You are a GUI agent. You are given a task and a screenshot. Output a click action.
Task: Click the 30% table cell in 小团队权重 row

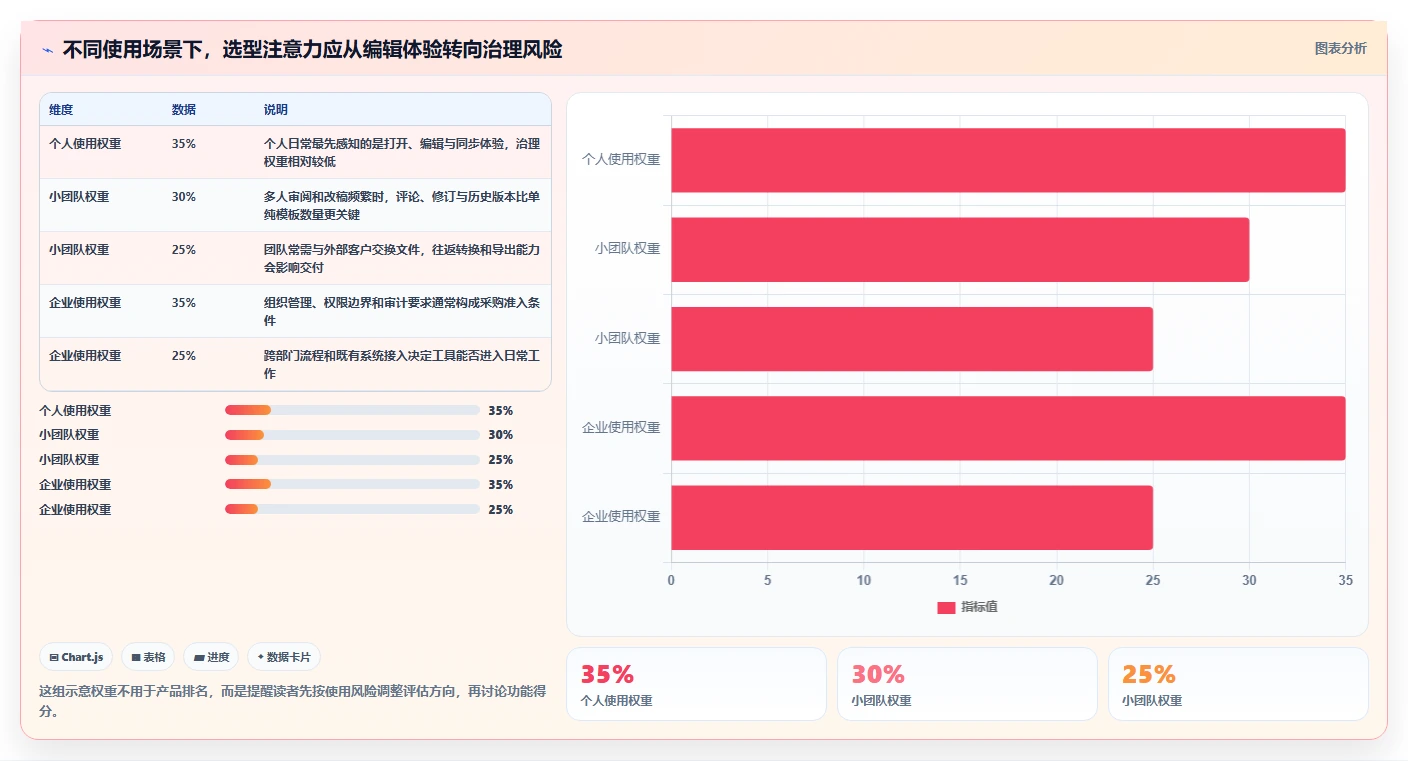pyautogui.click(x=184, y=197)
